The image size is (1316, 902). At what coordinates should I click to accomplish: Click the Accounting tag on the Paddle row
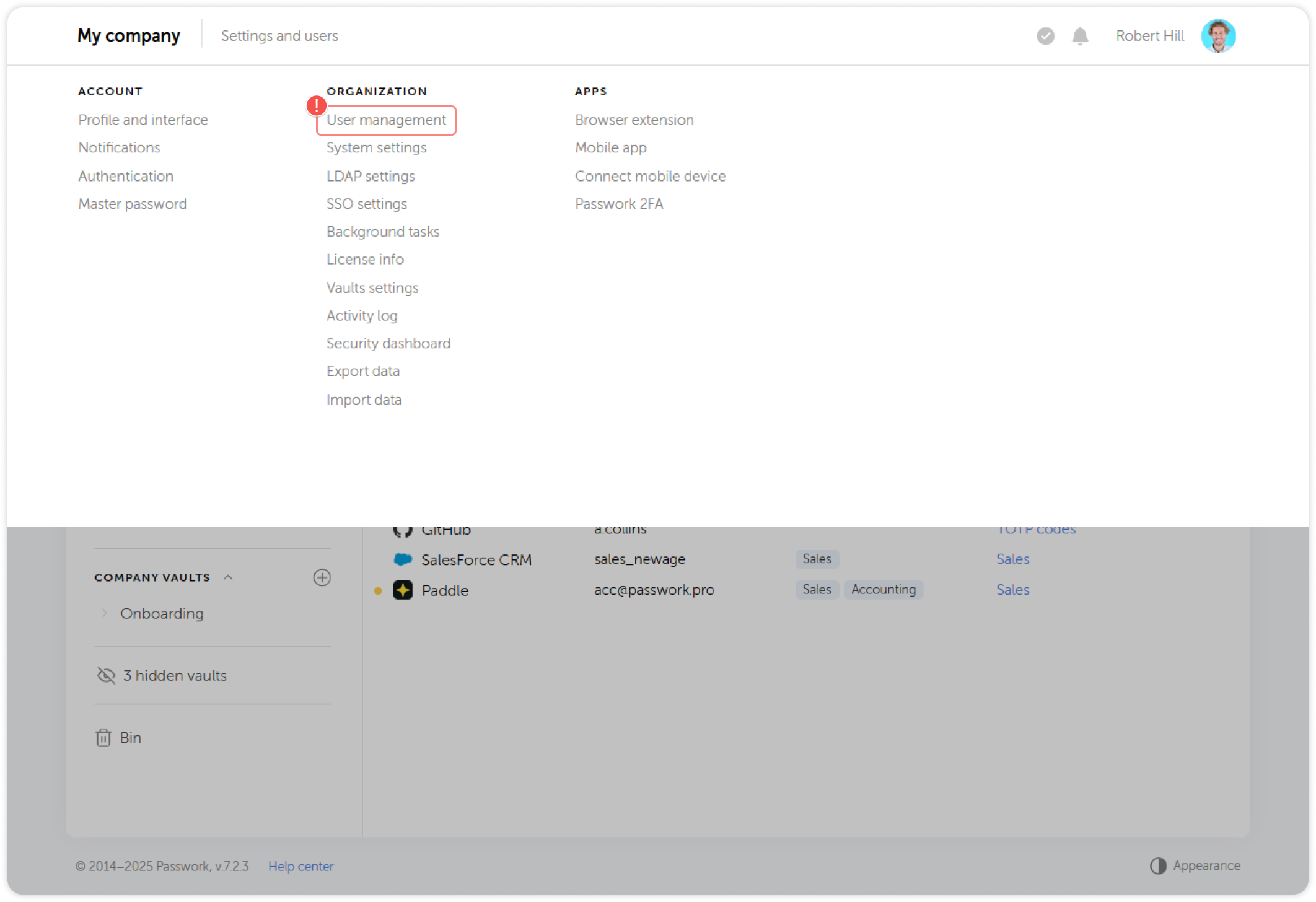click(x=884, y=589)
